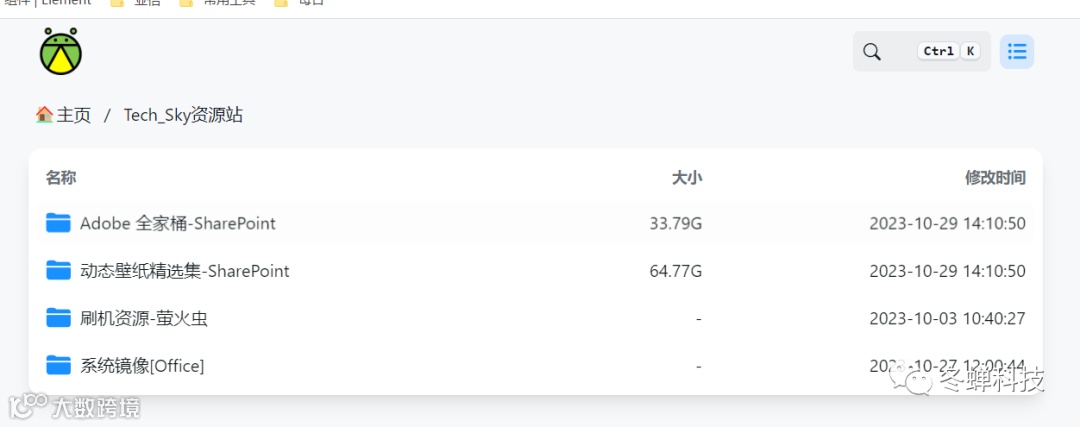Click the 33.79G size of Adobe folder
This screenshot has width=1080, height=427.
(x=675, y=223)
